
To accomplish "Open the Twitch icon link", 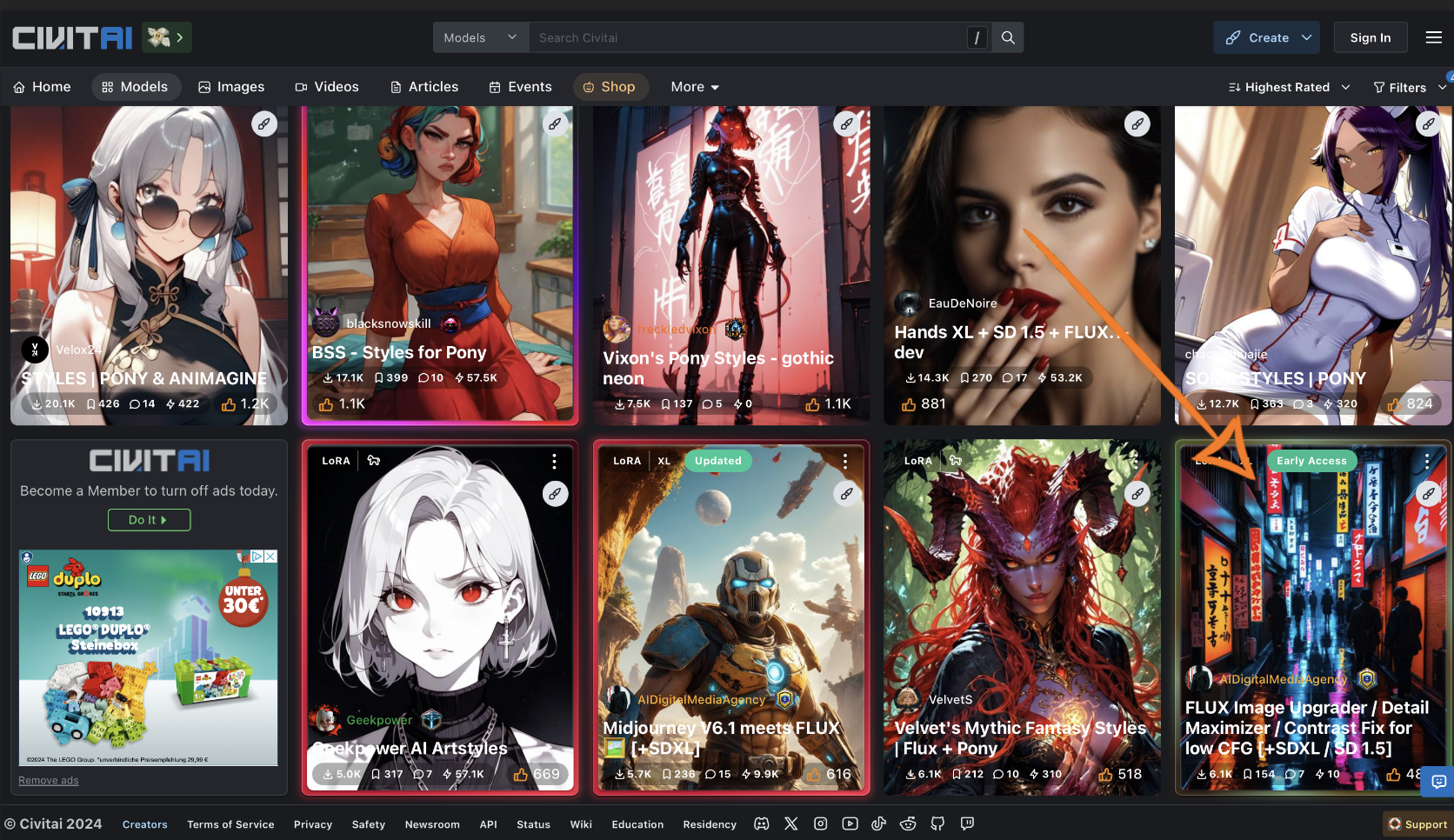I will [967, 823].
